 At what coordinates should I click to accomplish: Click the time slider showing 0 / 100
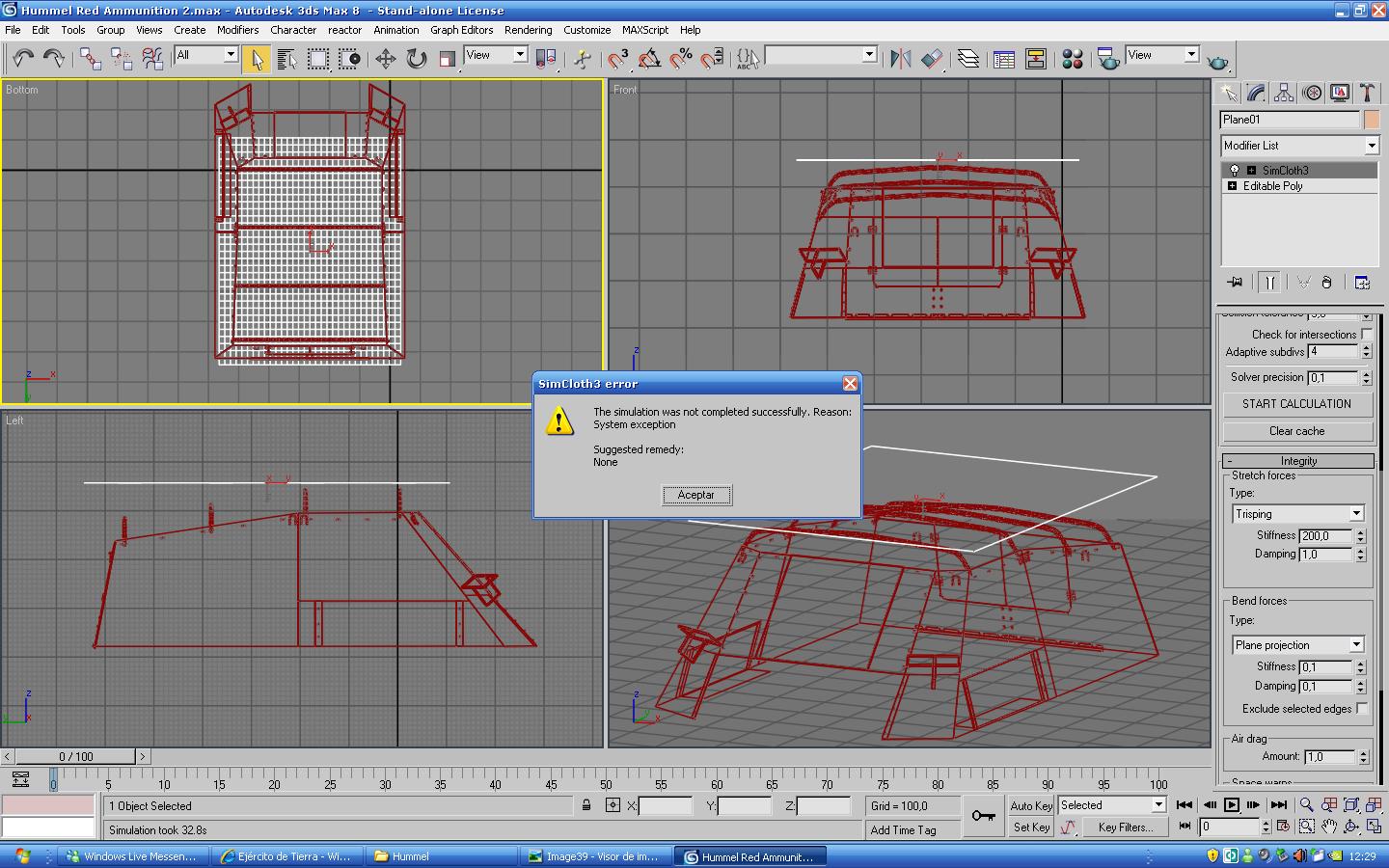pyautogui.click(x=75, y=757)
